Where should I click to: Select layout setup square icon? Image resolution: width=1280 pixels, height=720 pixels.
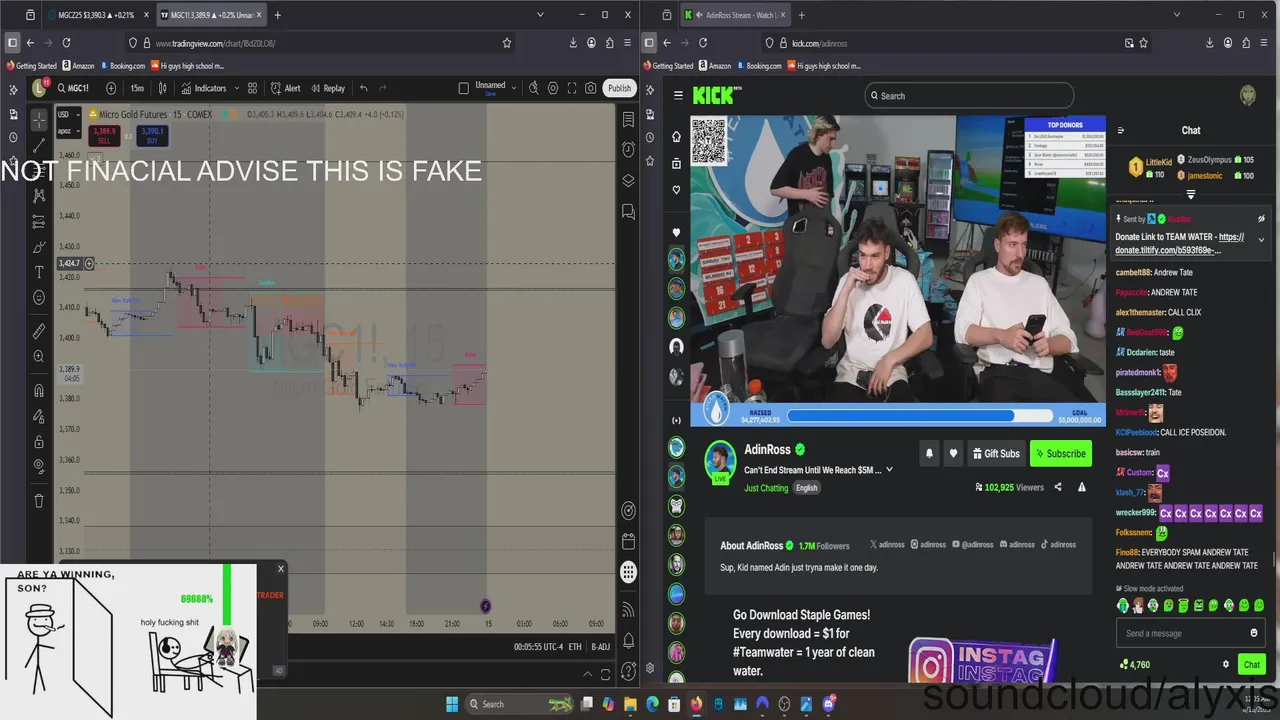463,88
